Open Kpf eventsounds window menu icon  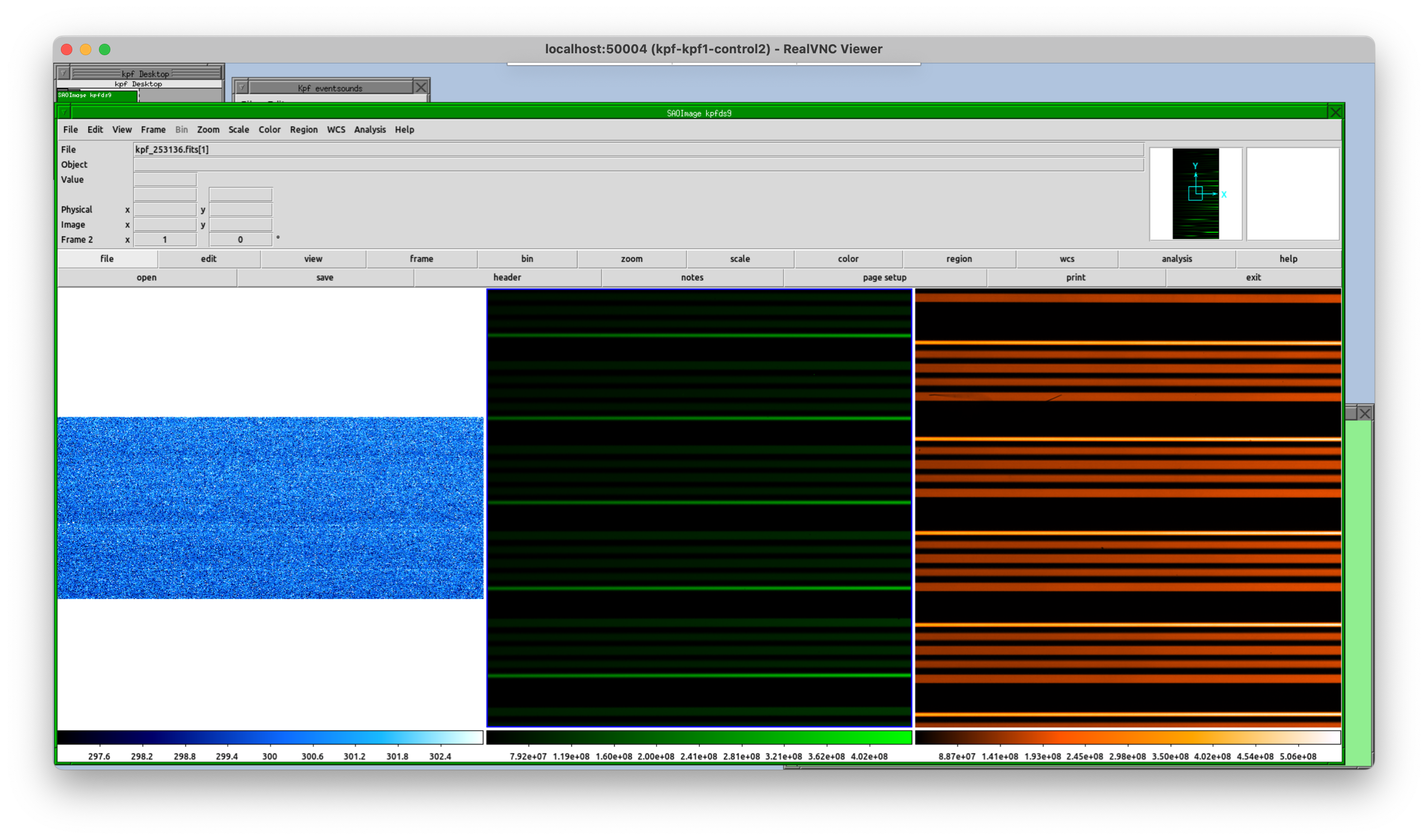point(241,88)
